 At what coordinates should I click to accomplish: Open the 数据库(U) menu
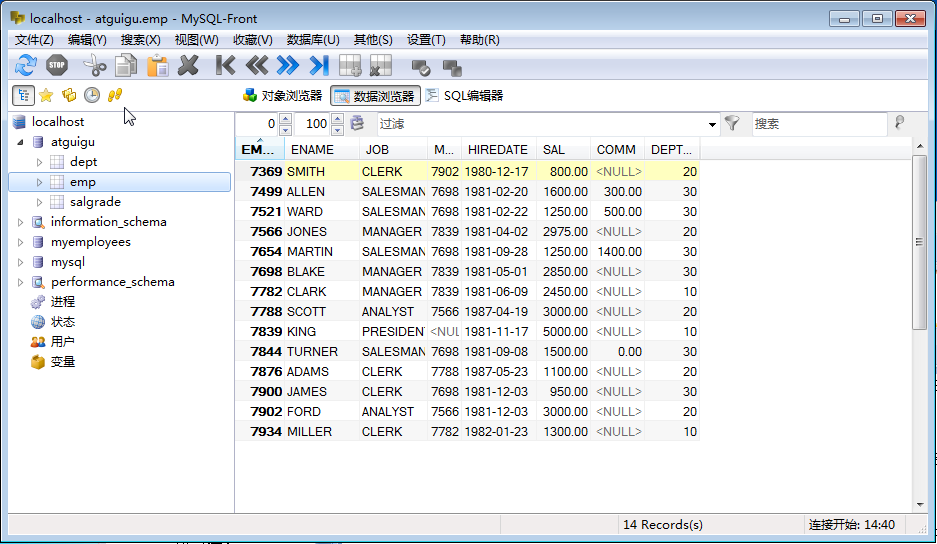coord(313,40)
